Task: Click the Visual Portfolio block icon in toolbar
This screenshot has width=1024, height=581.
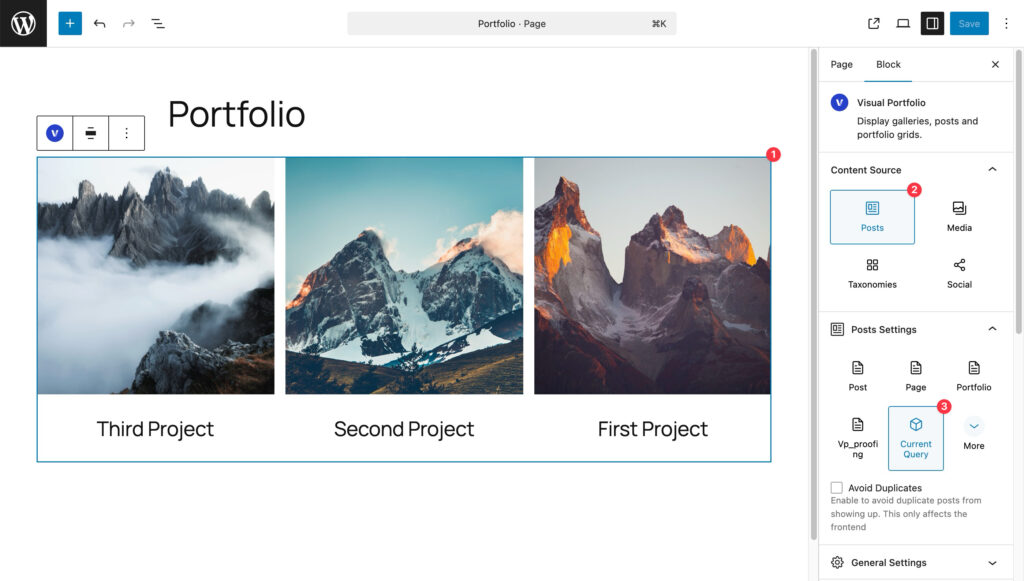Action: (x=55, y=133)
